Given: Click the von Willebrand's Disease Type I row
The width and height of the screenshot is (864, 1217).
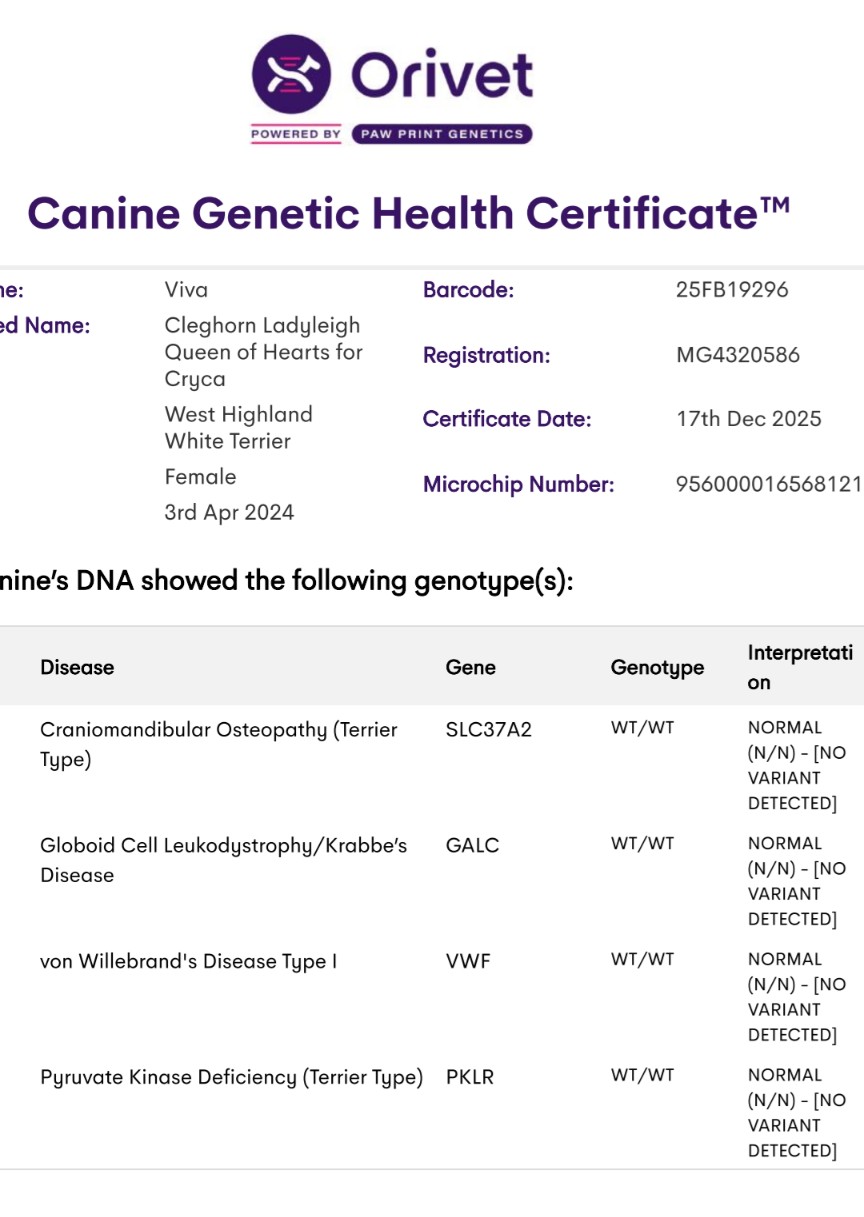Looking at the screenshot, I should [x=188, y=961].
